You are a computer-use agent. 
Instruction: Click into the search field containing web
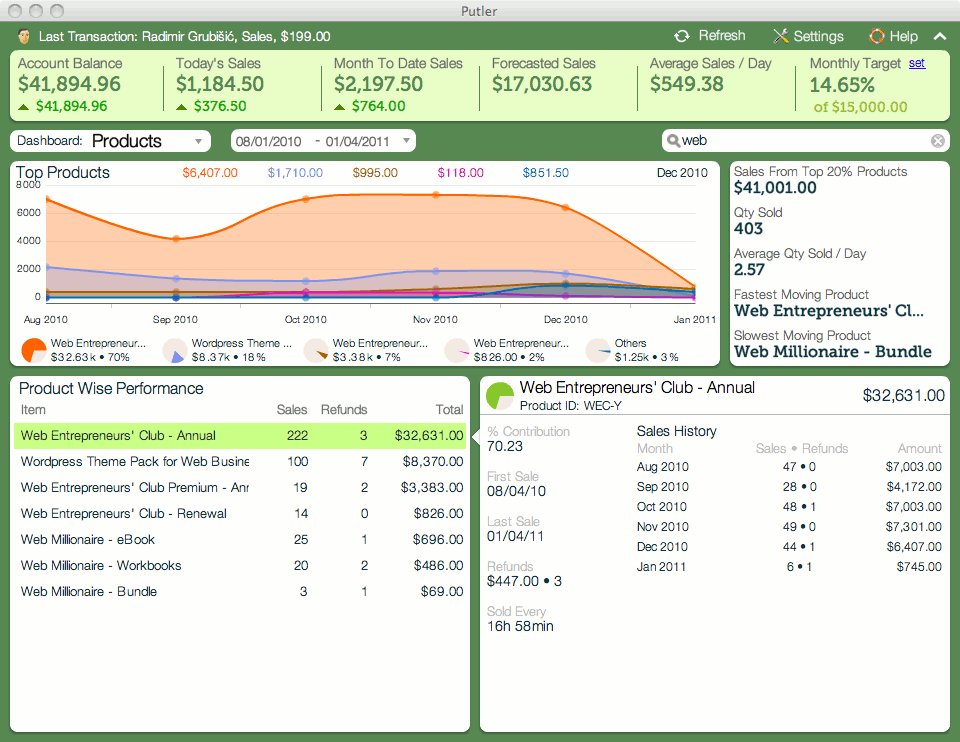coord(805,141)
